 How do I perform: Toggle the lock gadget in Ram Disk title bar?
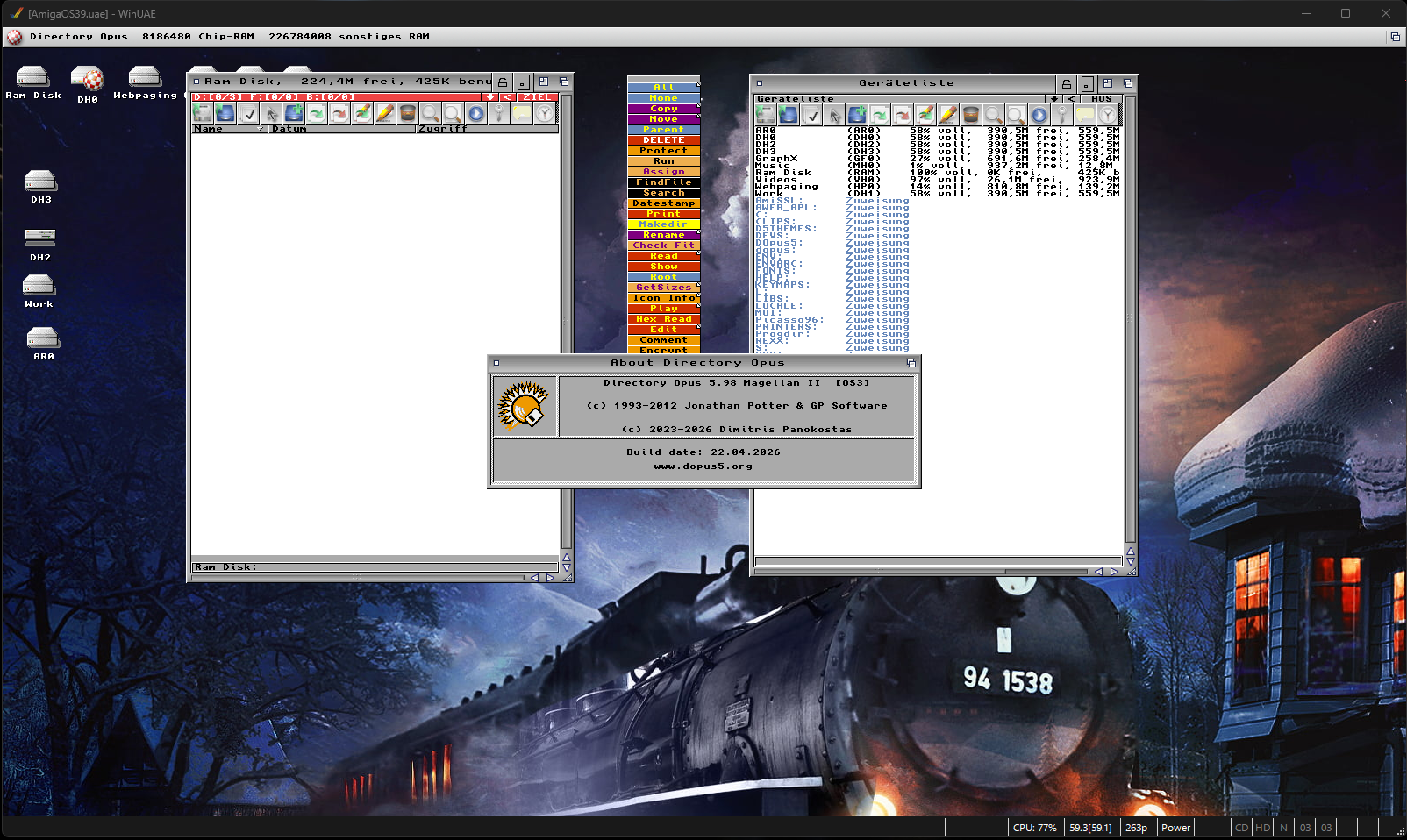(x=503, y=82)
